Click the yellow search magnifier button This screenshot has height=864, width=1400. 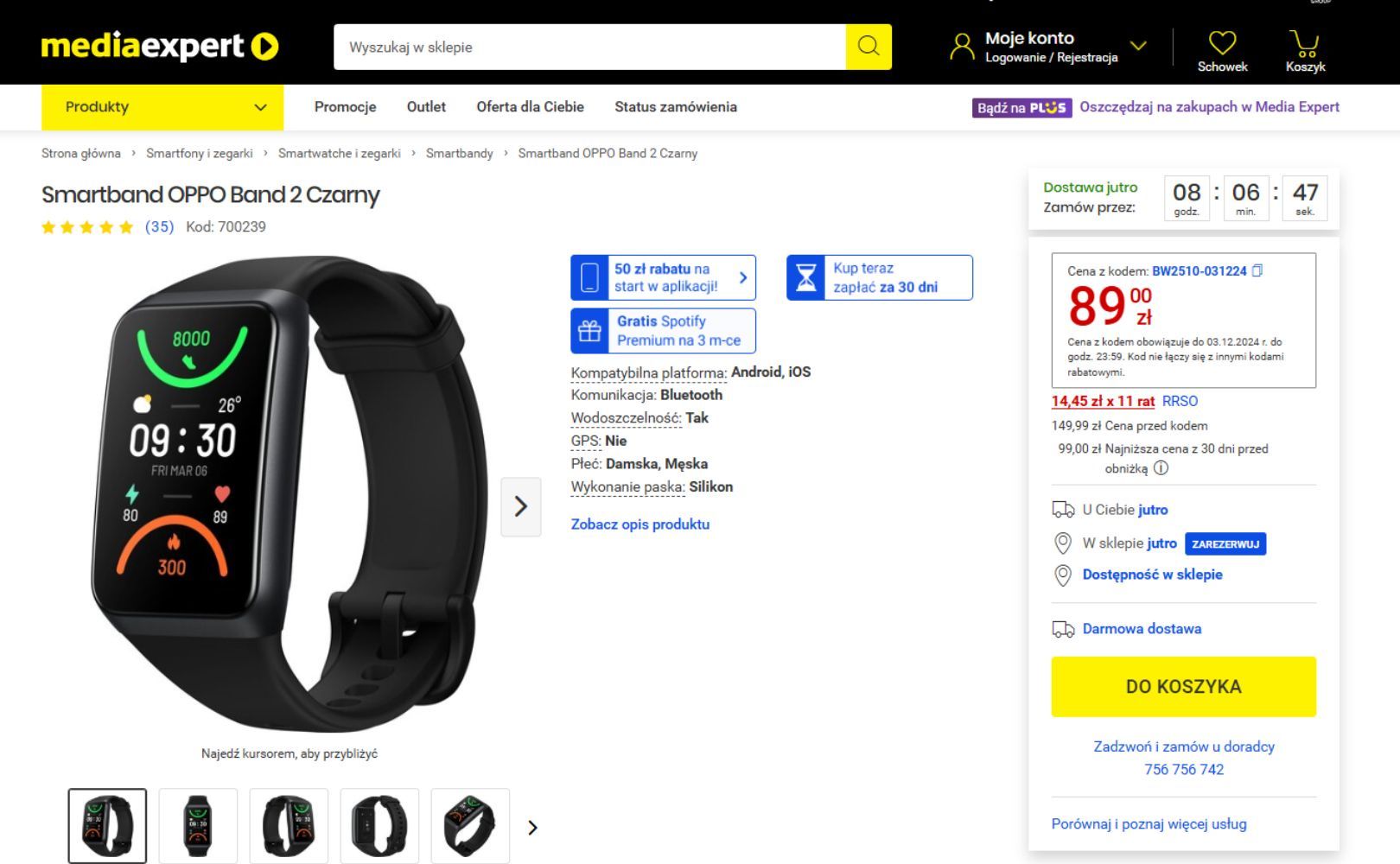(x=868, y=47)
